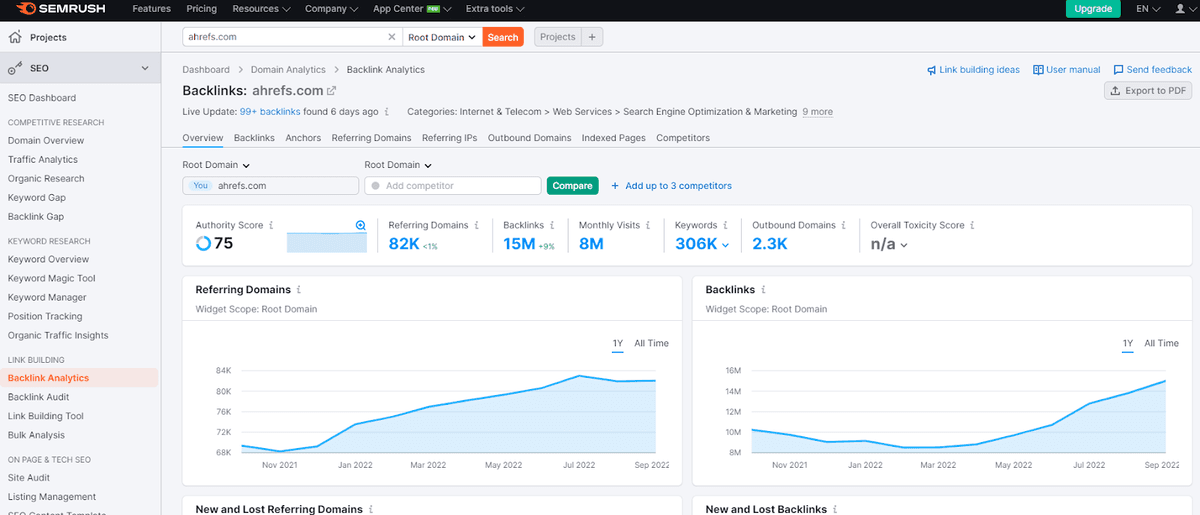Click Add up to 3 competitors link
Image resolution: width=1200 pixels, height=515 pixels.
pos(671,186)
